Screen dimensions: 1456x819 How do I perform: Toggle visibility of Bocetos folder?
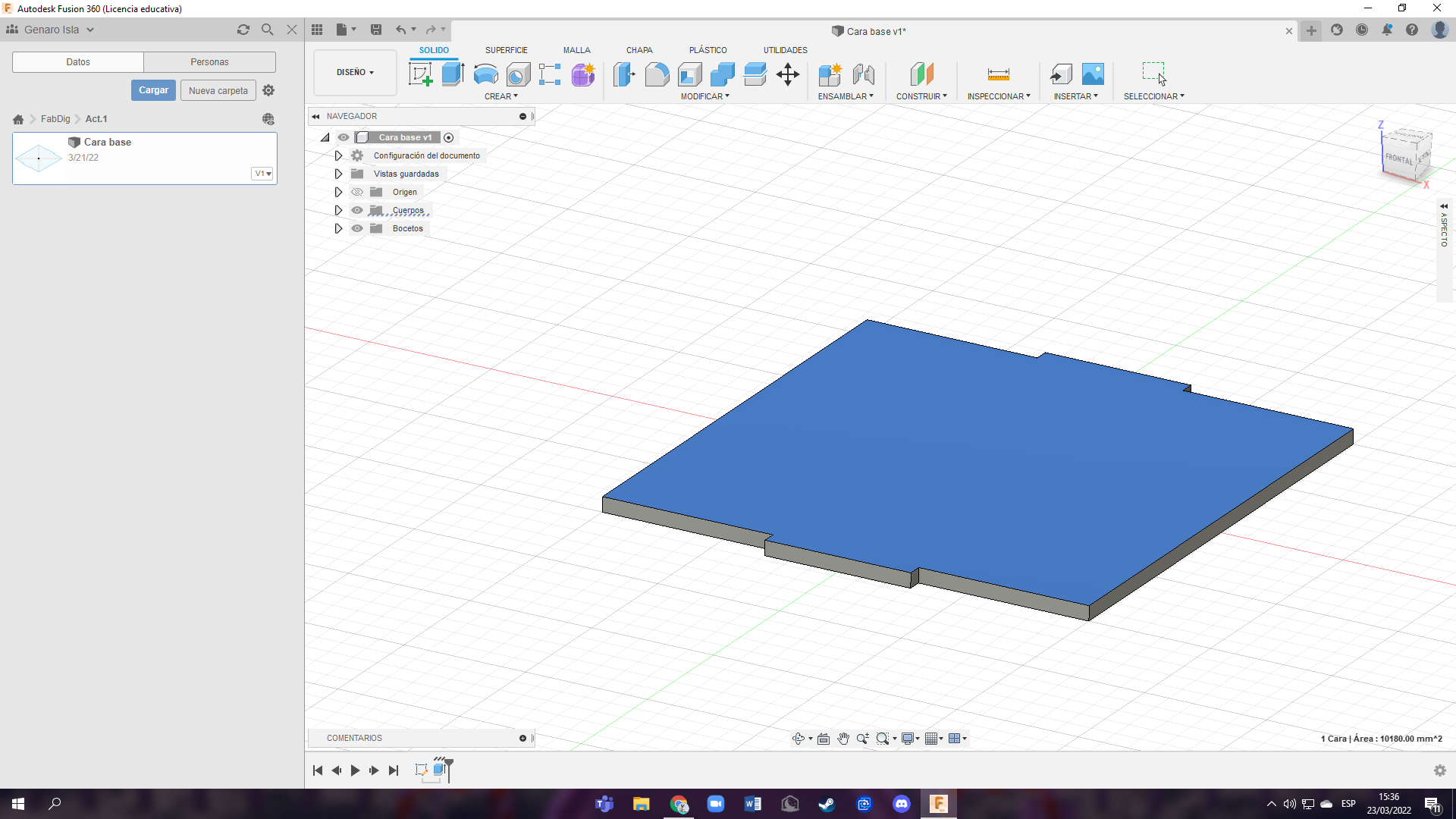[357, 228]
